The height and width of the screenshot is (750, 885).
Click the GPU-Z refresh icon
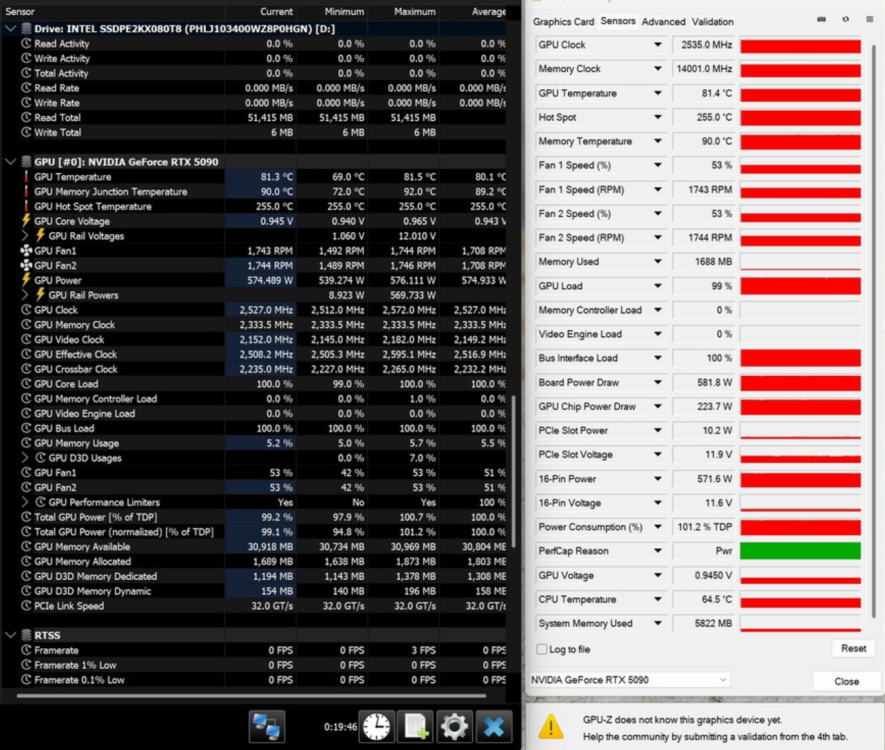pos(845,19)
